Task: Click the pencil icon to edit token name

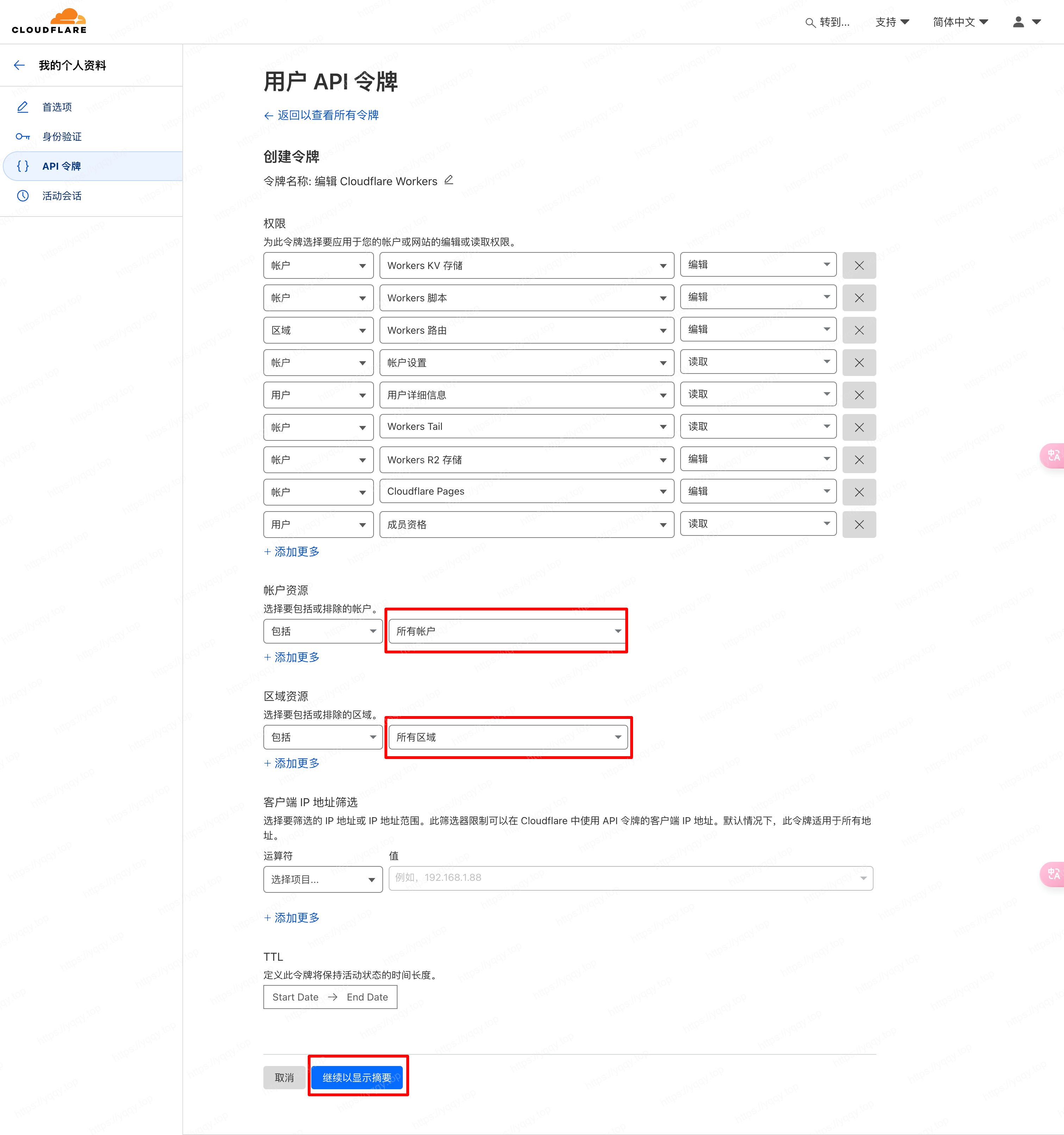Action: coord(449,180)
